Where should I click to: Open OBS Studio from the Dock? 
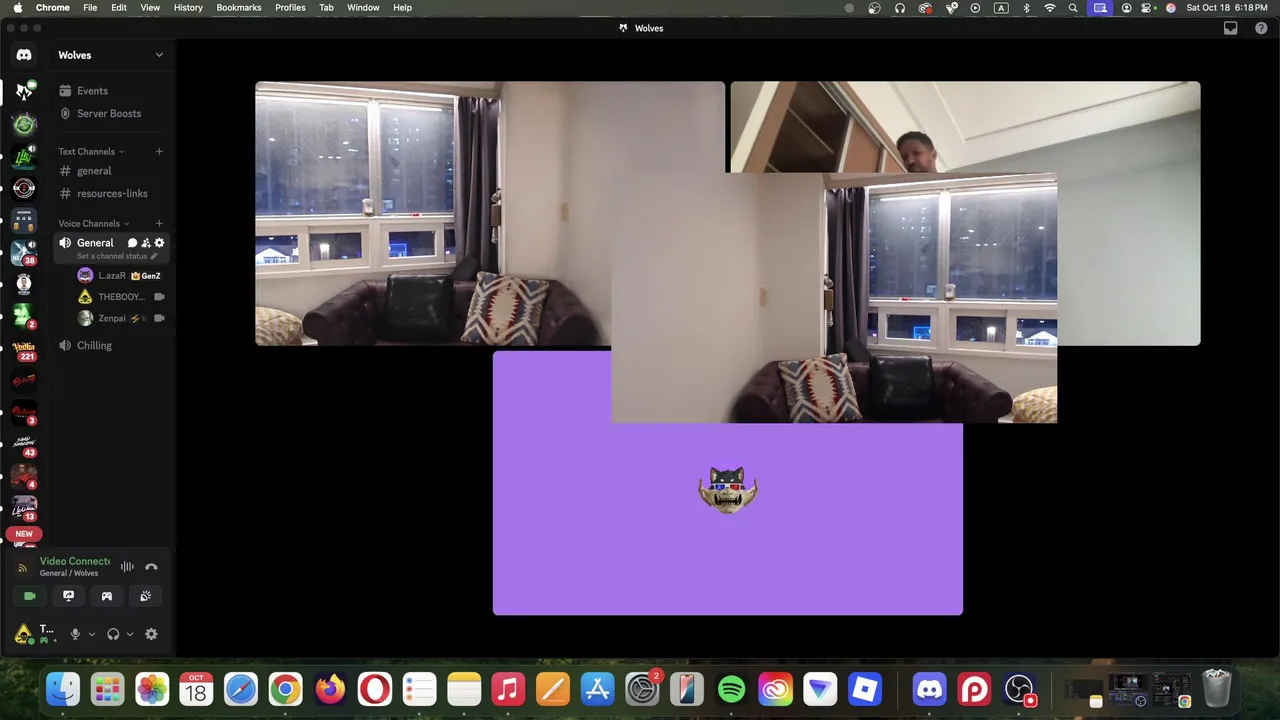pyautogui.click(x=1019, y=689)
